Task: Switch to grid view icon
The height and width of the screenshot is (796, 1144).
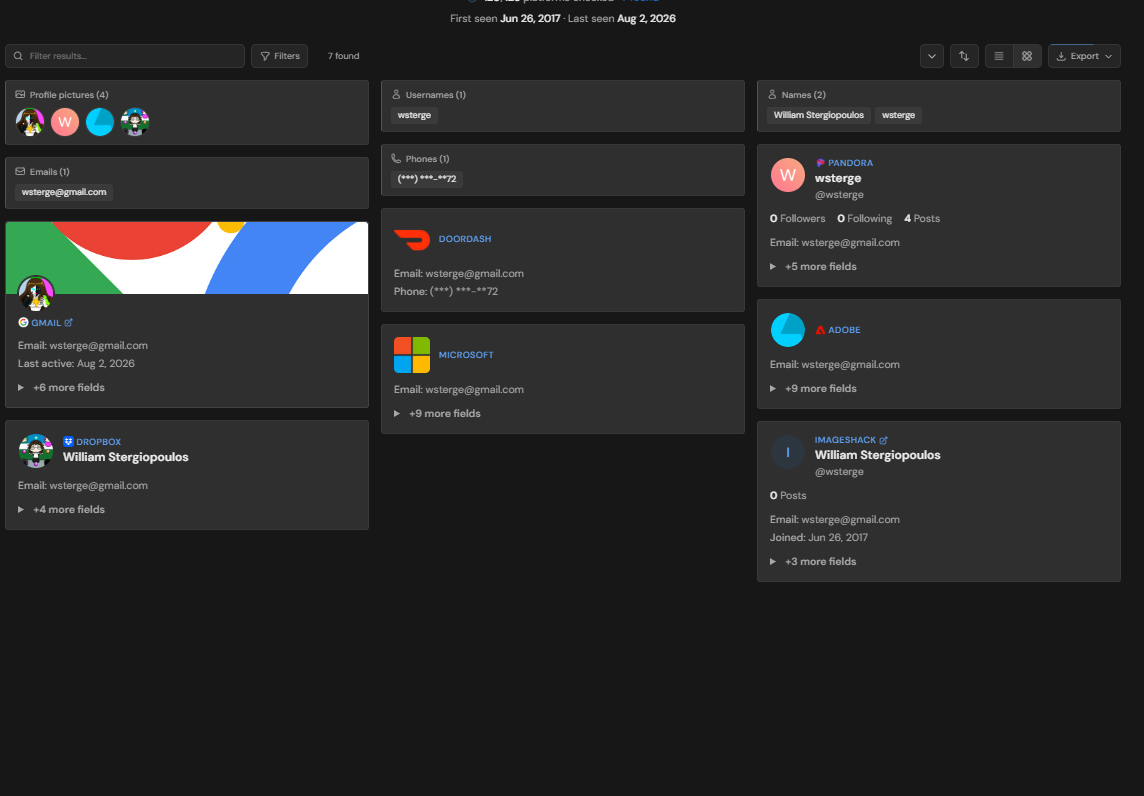Action: pyautogui.click(x=1027, y=56)
